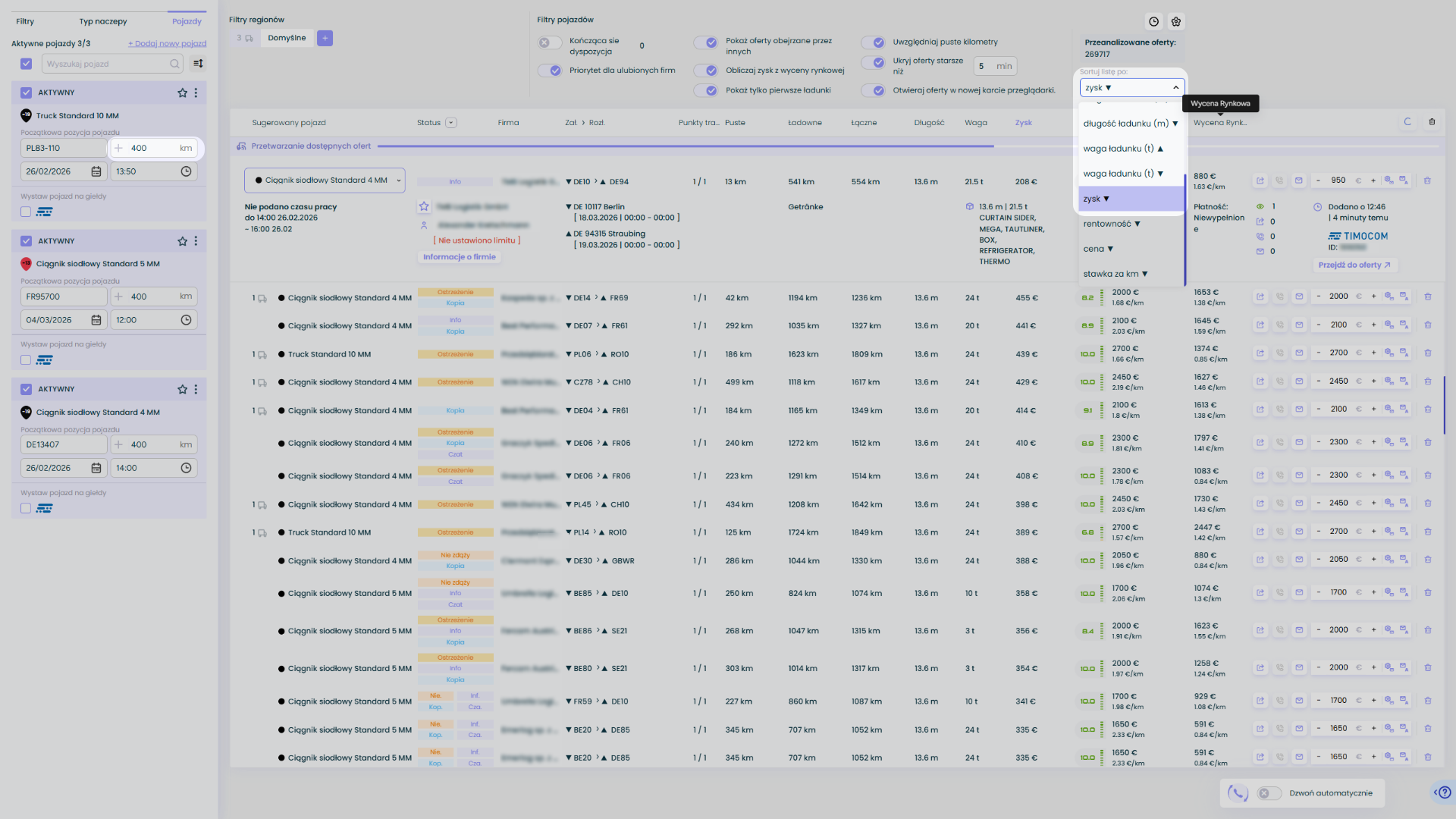Favorite the Truck Standard 10 MM vehicle star

tap(182, 93)
